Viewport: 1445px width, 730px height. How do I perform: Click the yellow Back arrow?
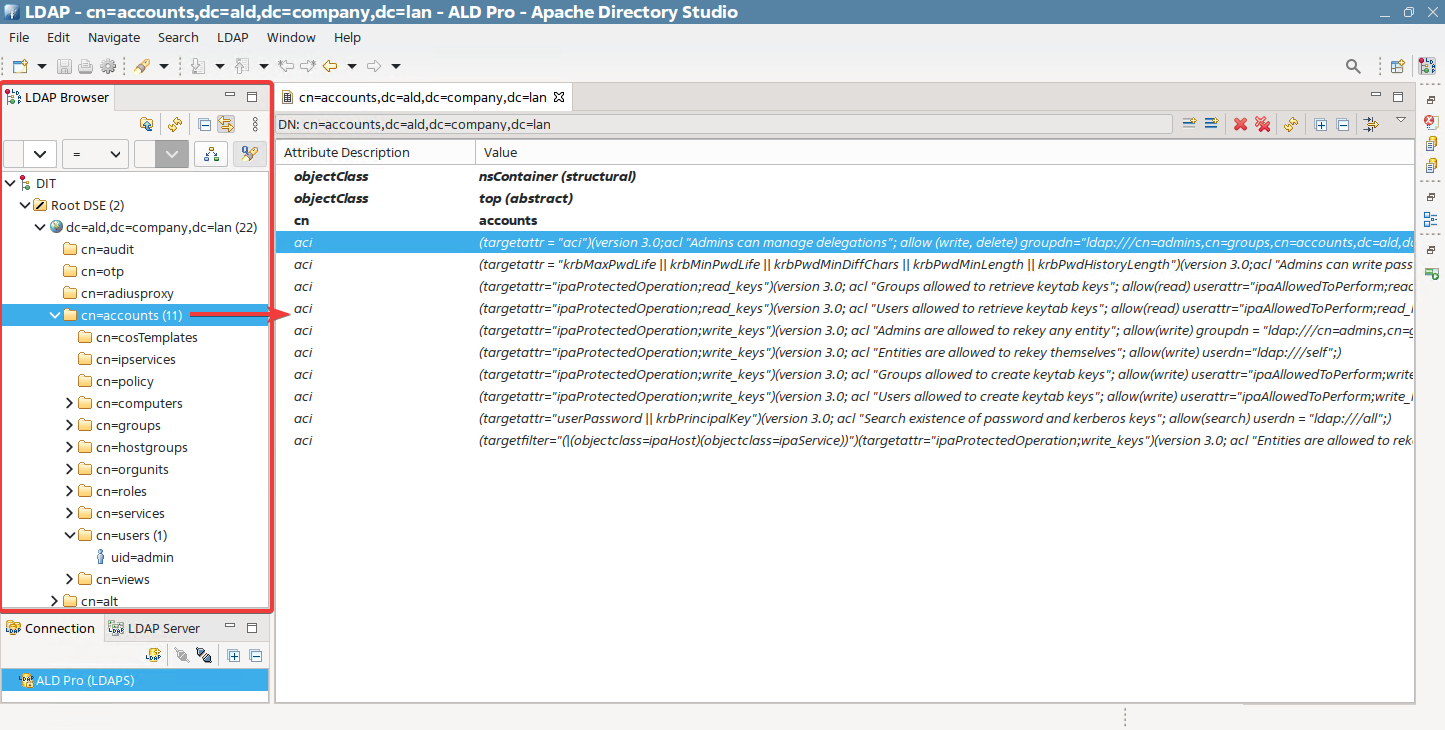(x=330, y=66)
